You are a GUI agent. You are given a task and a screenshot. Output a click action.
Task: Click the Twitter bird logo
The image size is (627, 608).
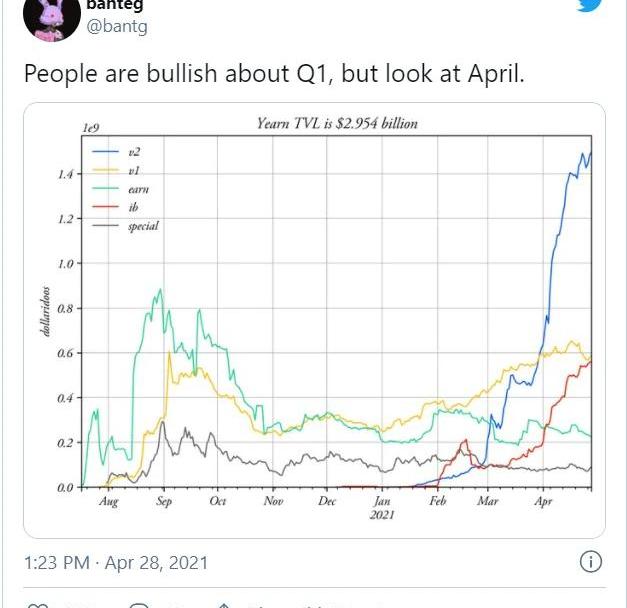590,5
